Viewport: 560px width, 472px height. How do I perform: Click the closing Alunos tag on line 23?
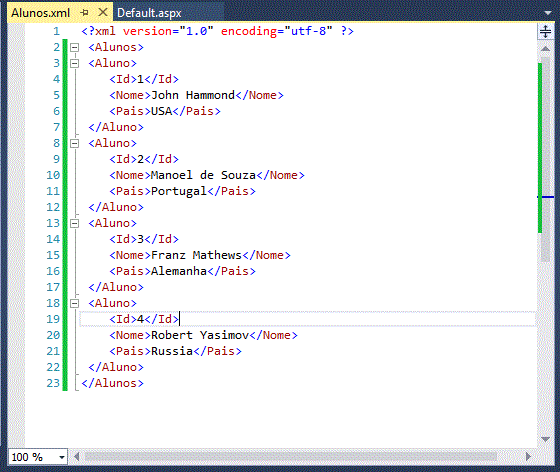112,383
